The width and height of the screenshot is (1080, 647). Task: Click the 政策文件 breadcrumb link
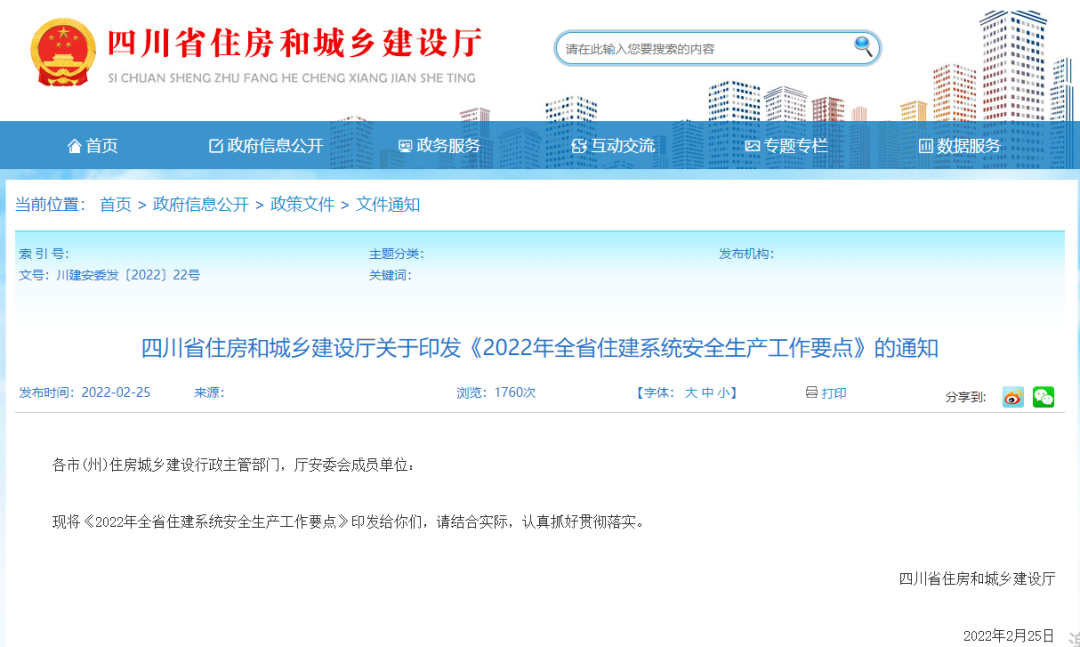click(302, 204)
